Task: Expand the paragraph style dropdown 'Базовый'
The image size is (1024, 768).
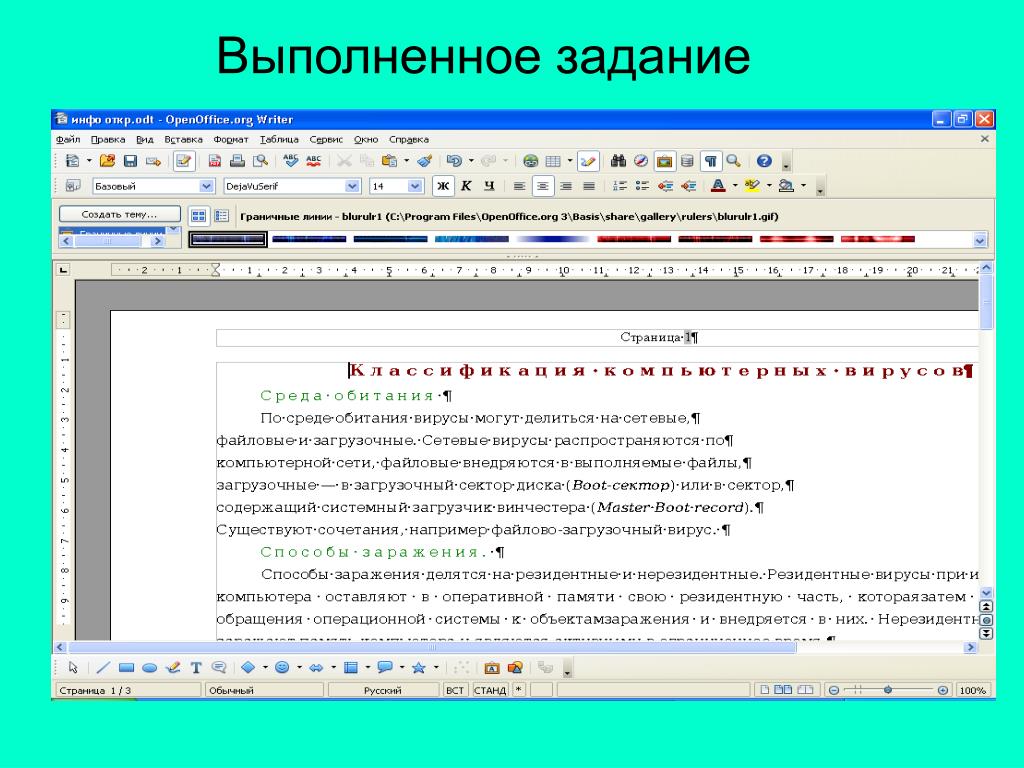Action: coord(206,186)
